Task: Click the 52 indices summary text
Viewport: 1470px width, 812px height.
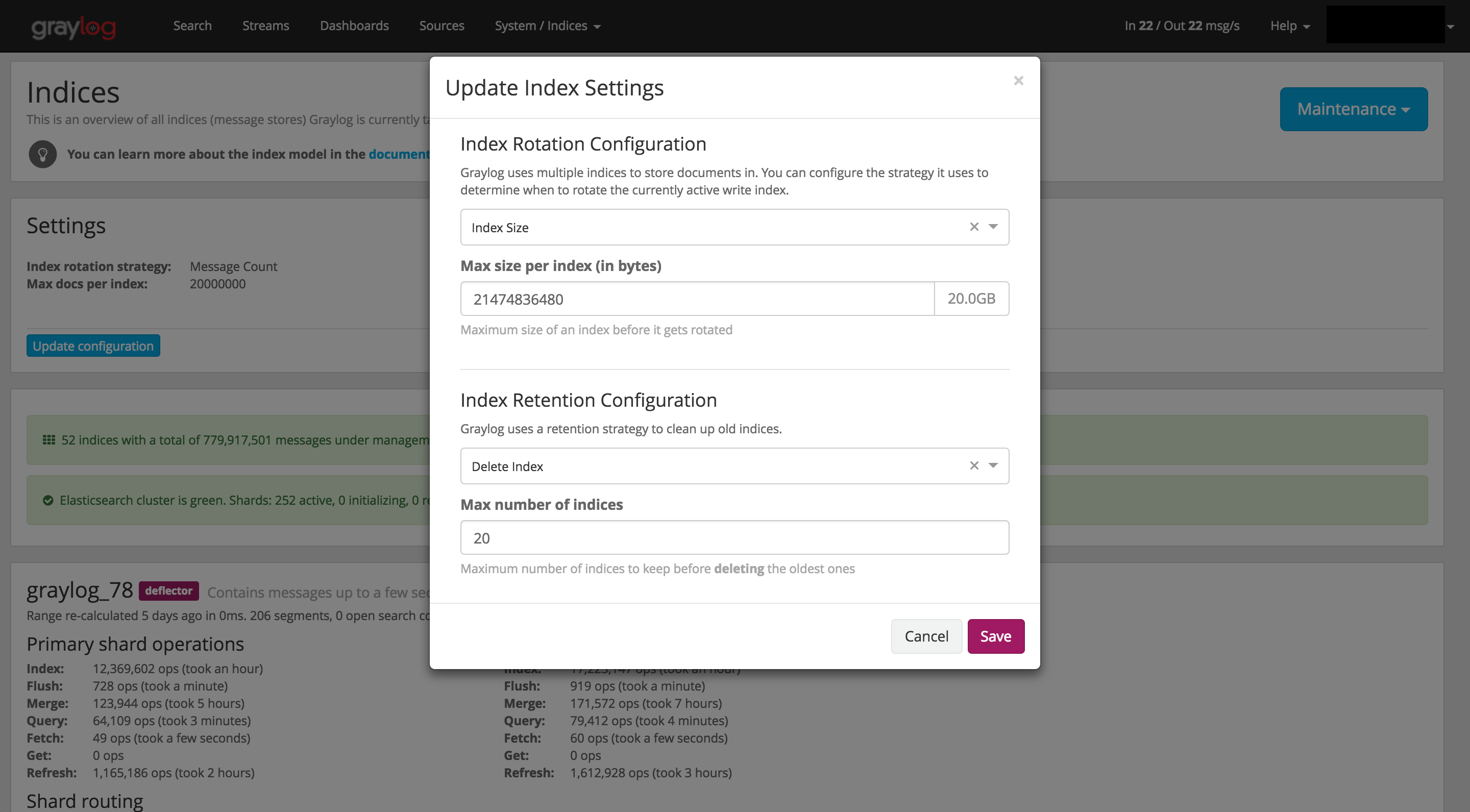Action: pos(245,439)
